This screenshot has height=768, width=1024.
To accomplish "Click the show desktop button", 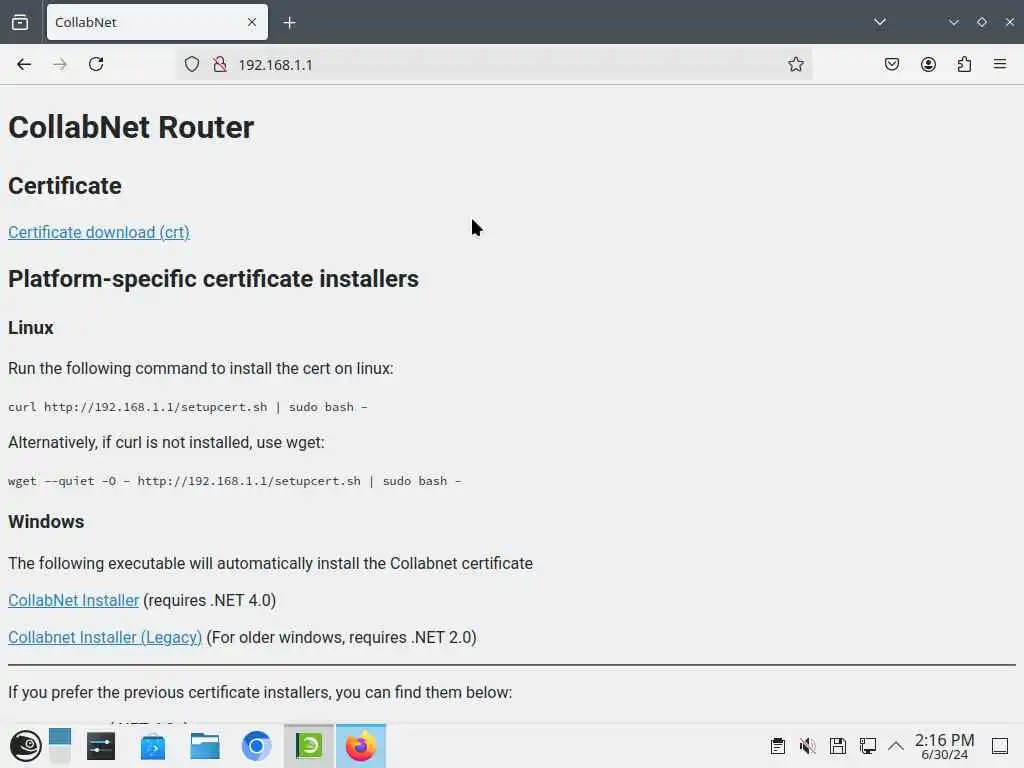I will [1000, 746].
